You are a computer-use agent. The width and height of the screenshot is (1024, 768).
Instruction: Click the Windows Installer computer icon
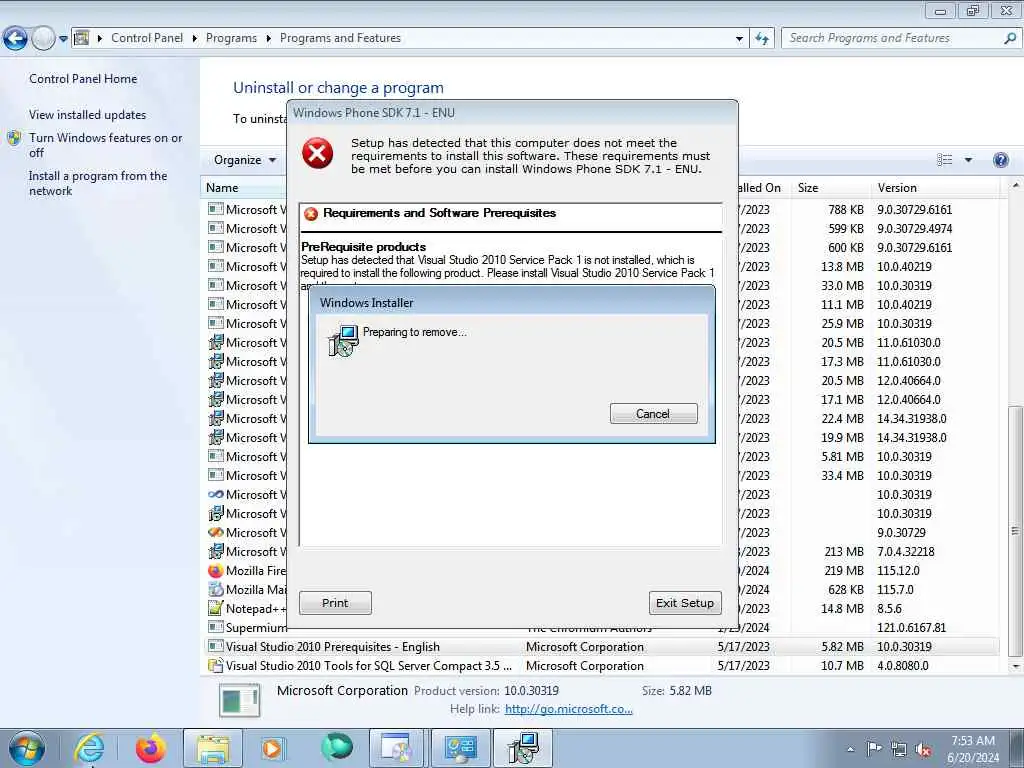tap(343, 340)
